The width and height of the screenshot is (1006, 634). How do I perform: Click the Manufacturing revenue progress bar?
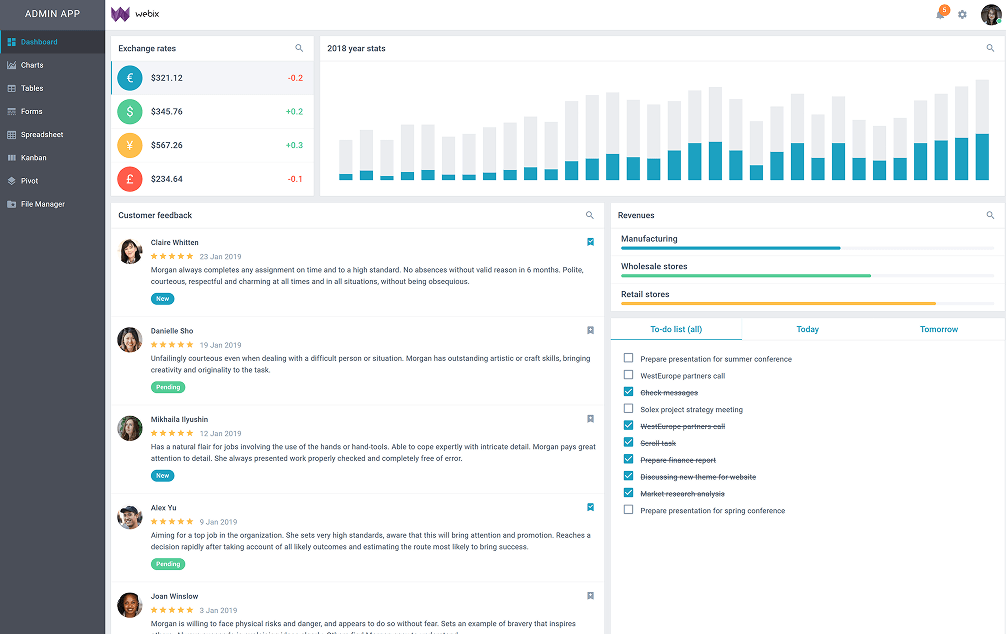coord(807,248)
